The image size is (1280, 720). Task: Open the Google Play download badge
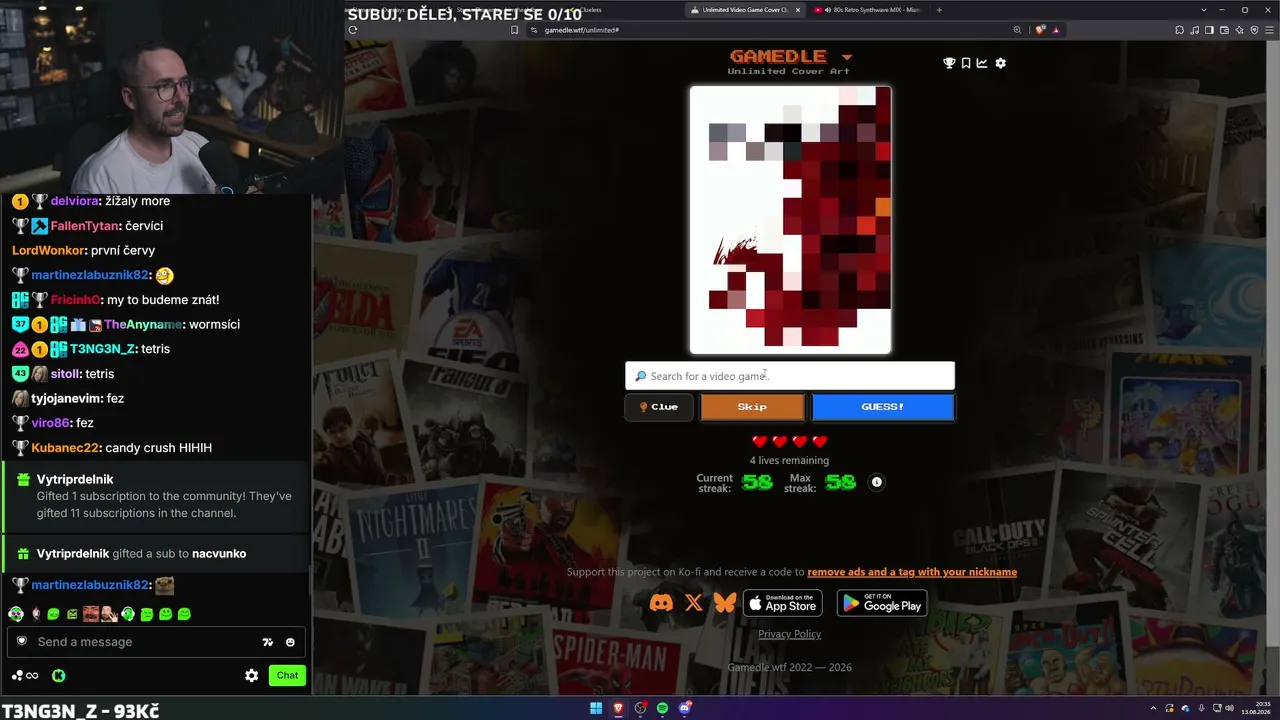pos(882,603)
